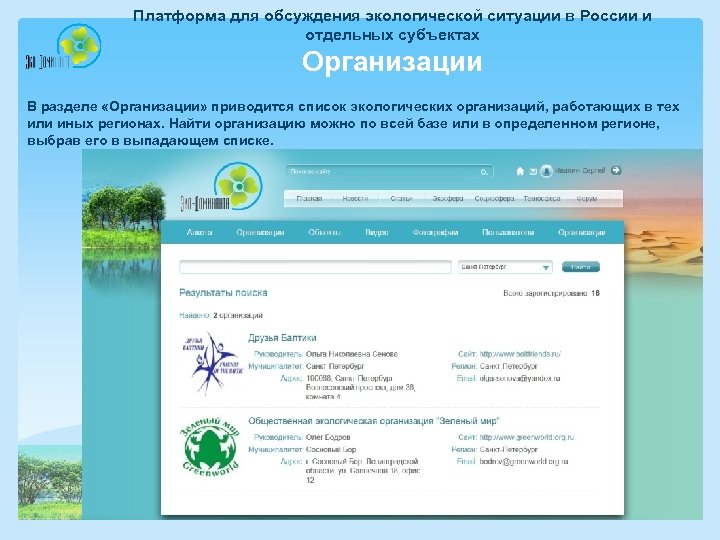Click the Найти search button

(581, 267)
